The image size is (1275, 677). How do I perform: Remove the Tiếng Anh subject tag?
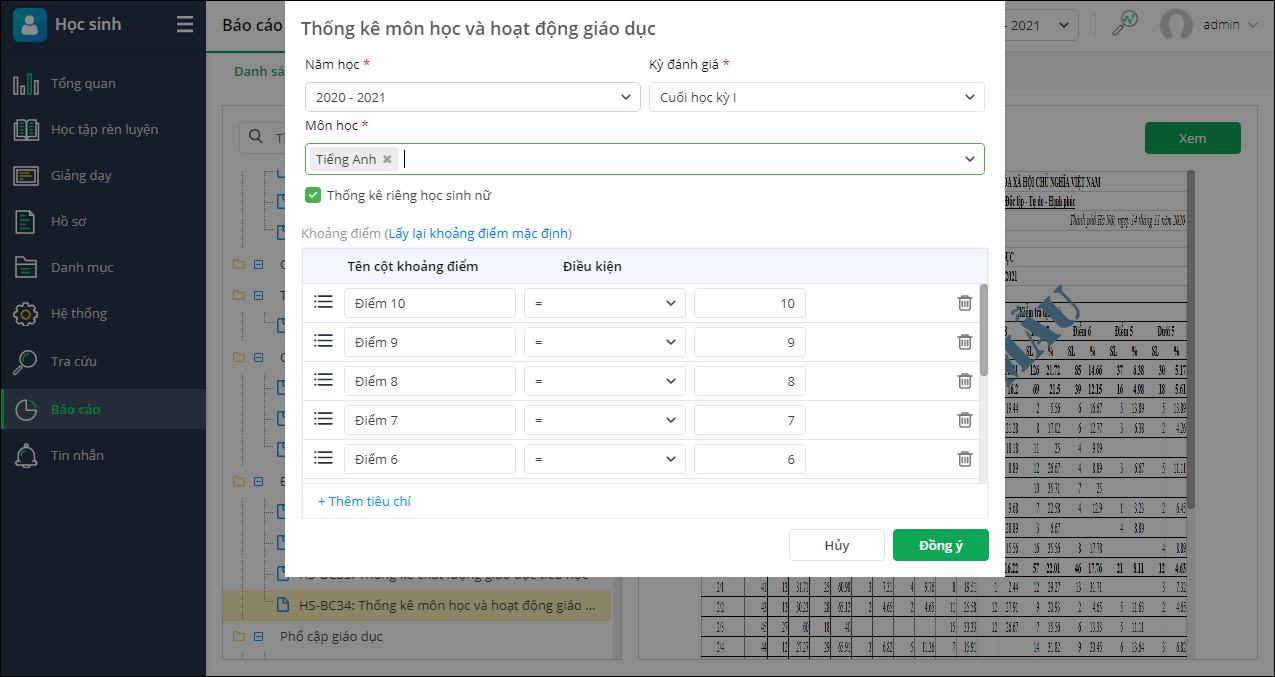pyautogui.click(x=387, y=159)
